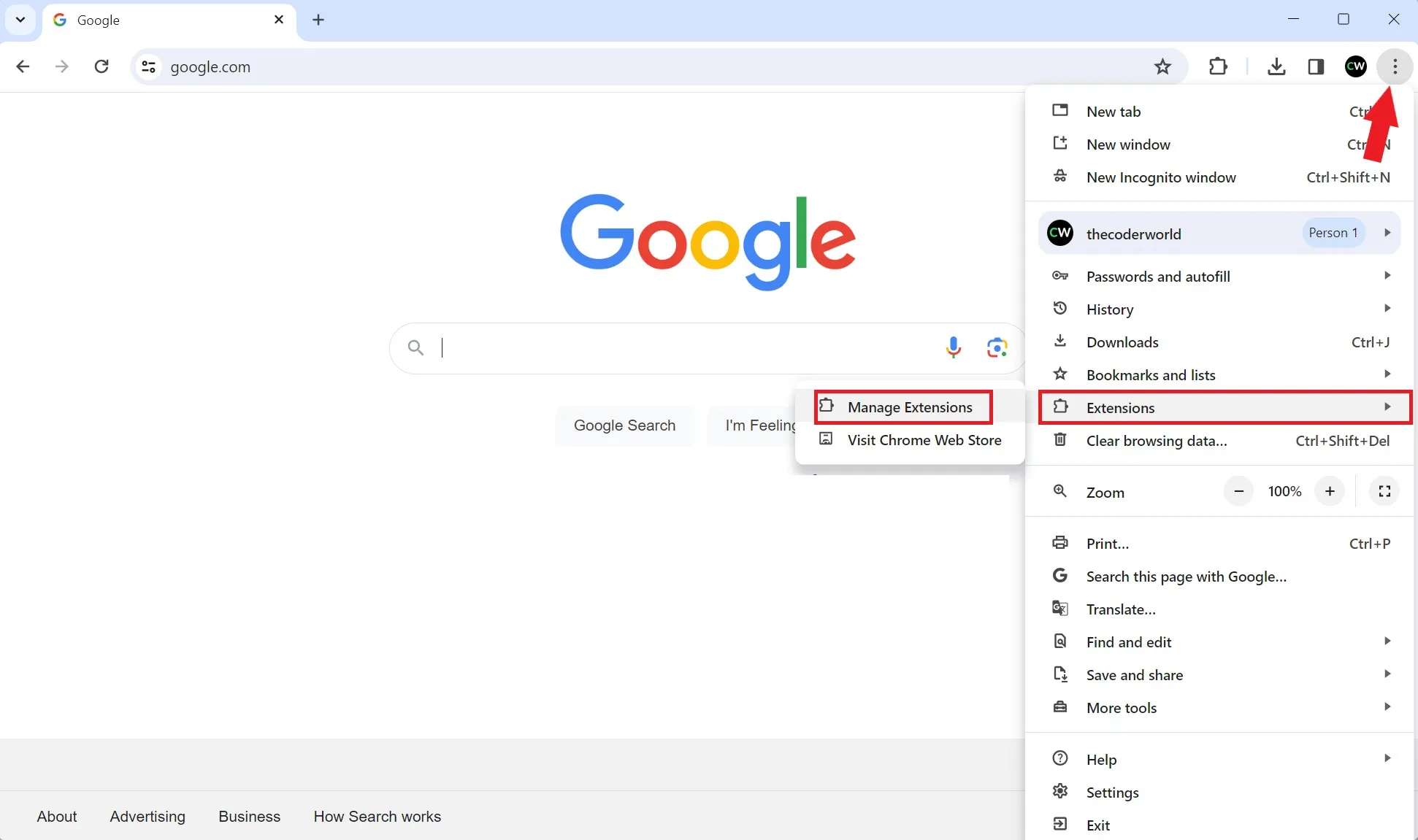Click the browser sidebar toggle icon

click(1316, 66)
